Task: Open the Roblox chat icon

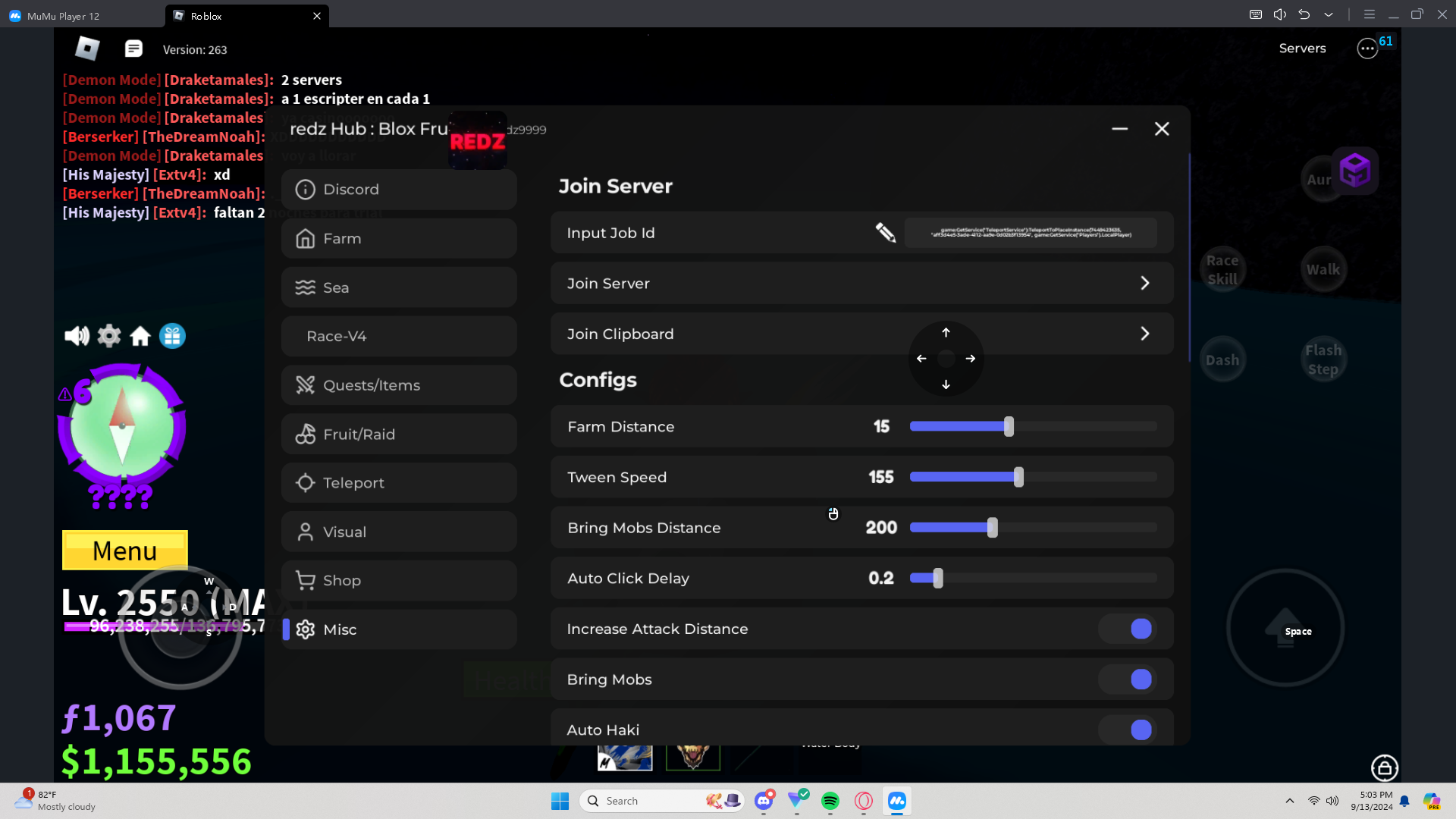Action: [x=133, y=49]
